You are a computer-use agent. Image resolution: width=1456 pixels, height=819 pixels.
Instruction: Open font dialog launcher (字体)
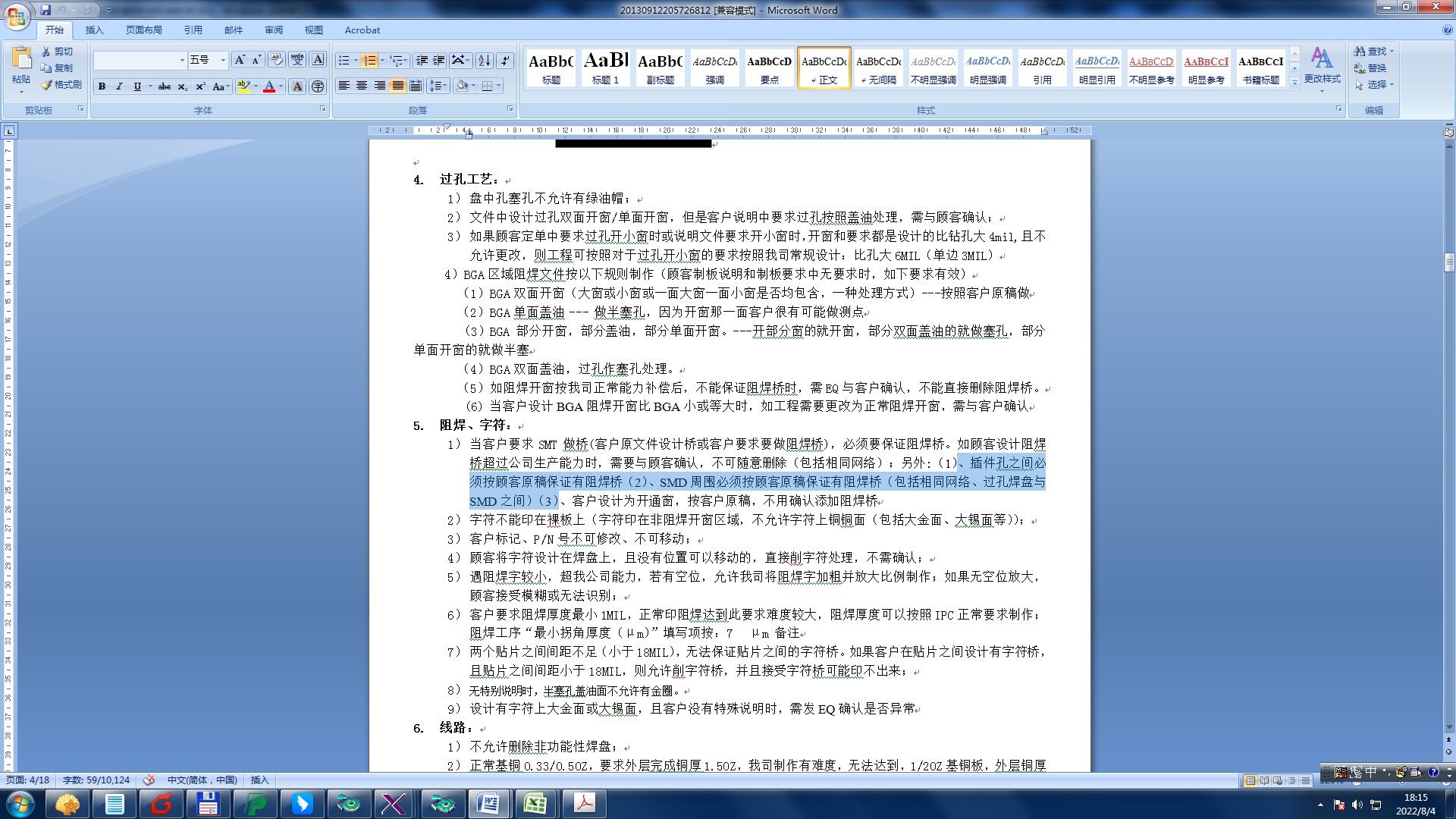click(323, 109)
